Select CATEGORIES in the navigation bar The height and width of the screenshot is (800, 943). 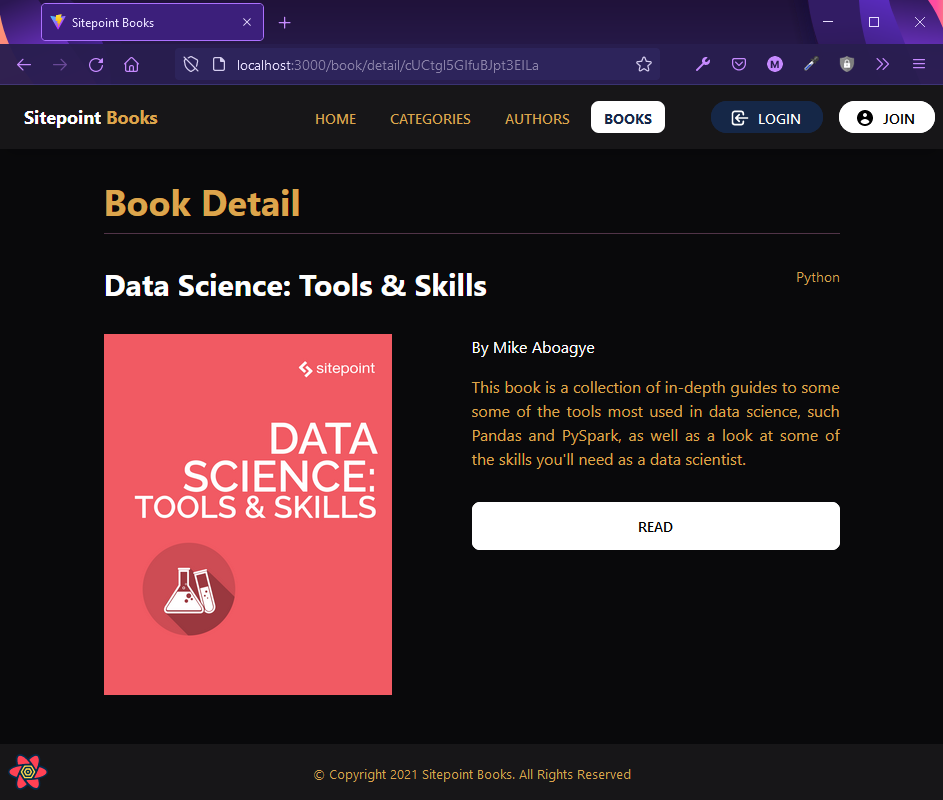pyautogui.click(x=430, y=118)
